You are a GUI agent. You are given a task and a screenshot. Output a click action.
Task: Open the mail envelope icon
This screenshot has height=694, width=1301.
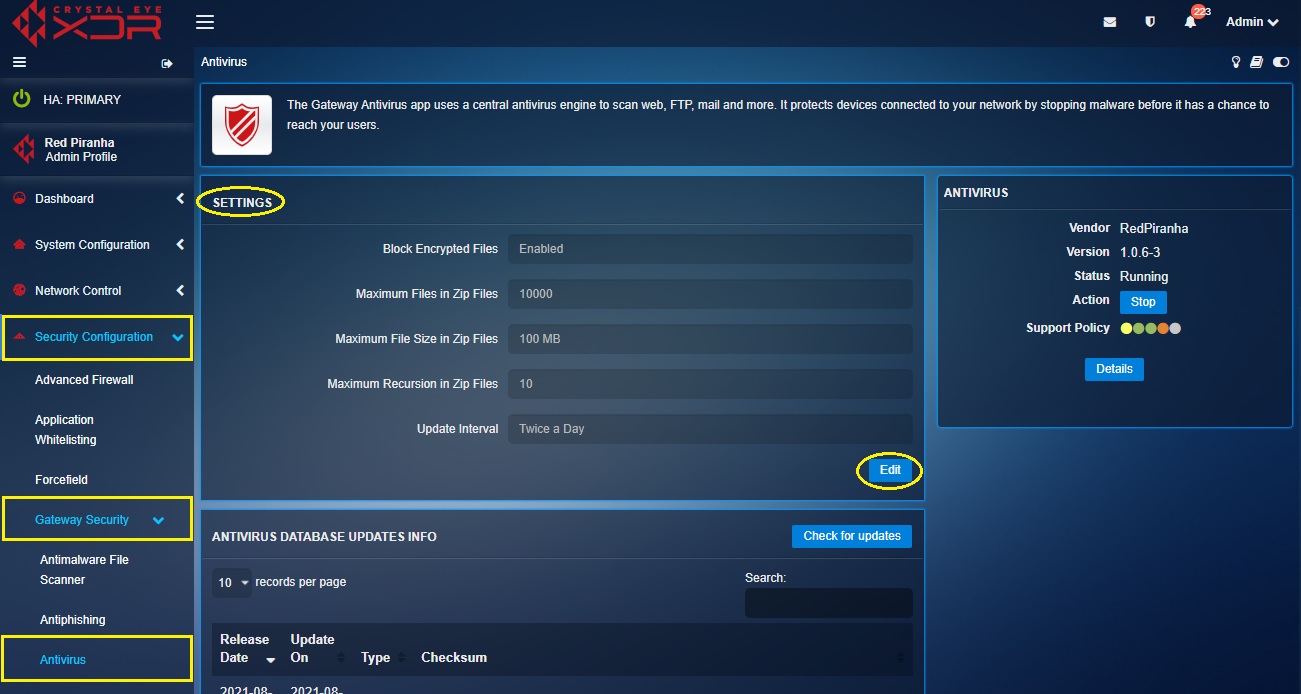click(1110, 22)
